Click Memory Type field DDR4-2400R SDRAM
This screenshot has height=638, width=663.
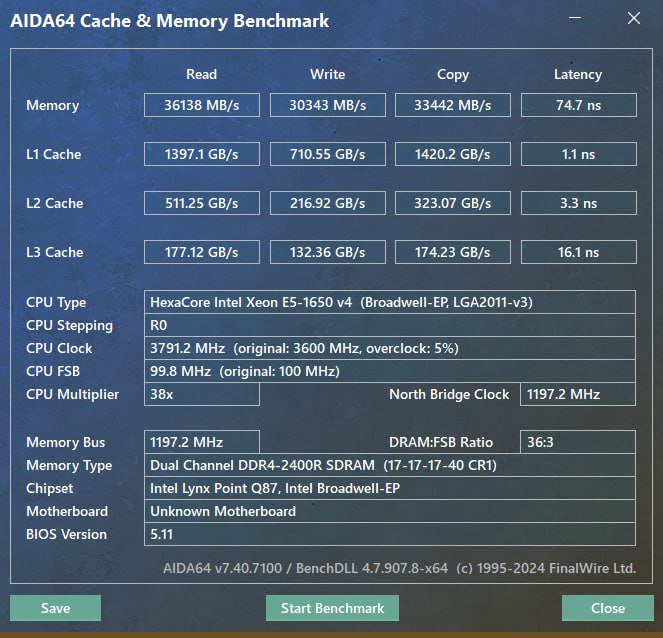pyautogui.click(x=390, y=465)
